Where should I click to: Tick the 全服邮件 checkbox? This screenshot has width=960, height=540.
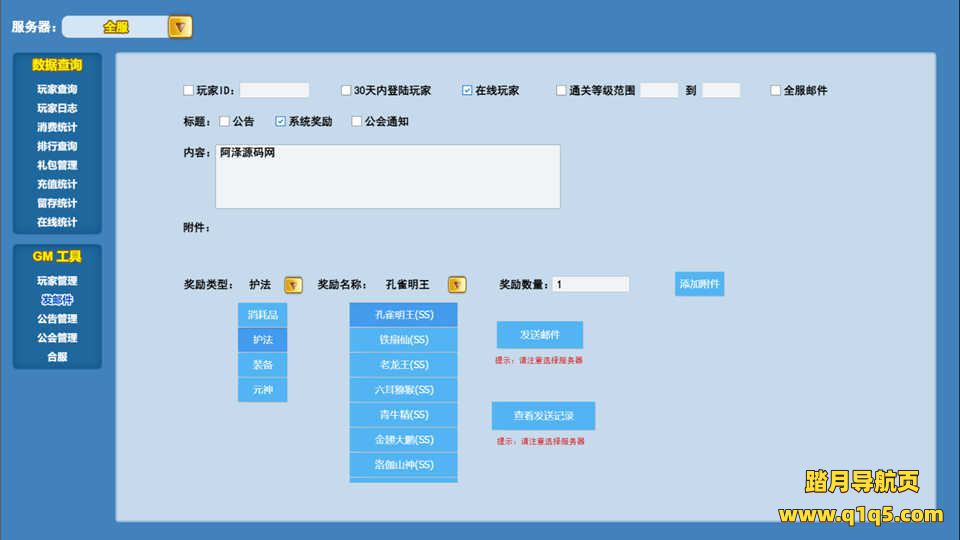776,91
